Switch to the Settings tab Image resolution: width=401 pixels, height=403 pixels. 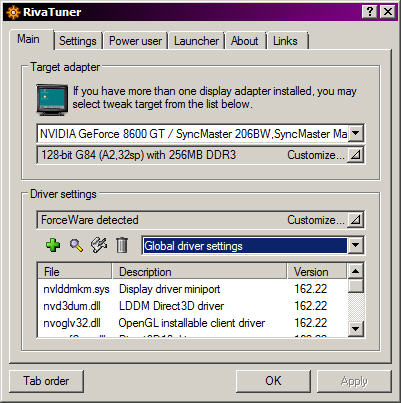78,41
